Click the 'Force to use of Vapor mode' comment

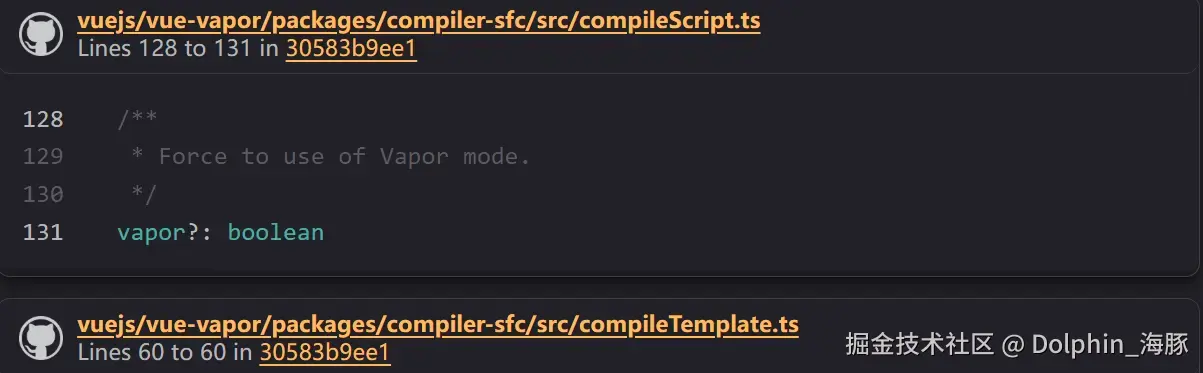344,157
